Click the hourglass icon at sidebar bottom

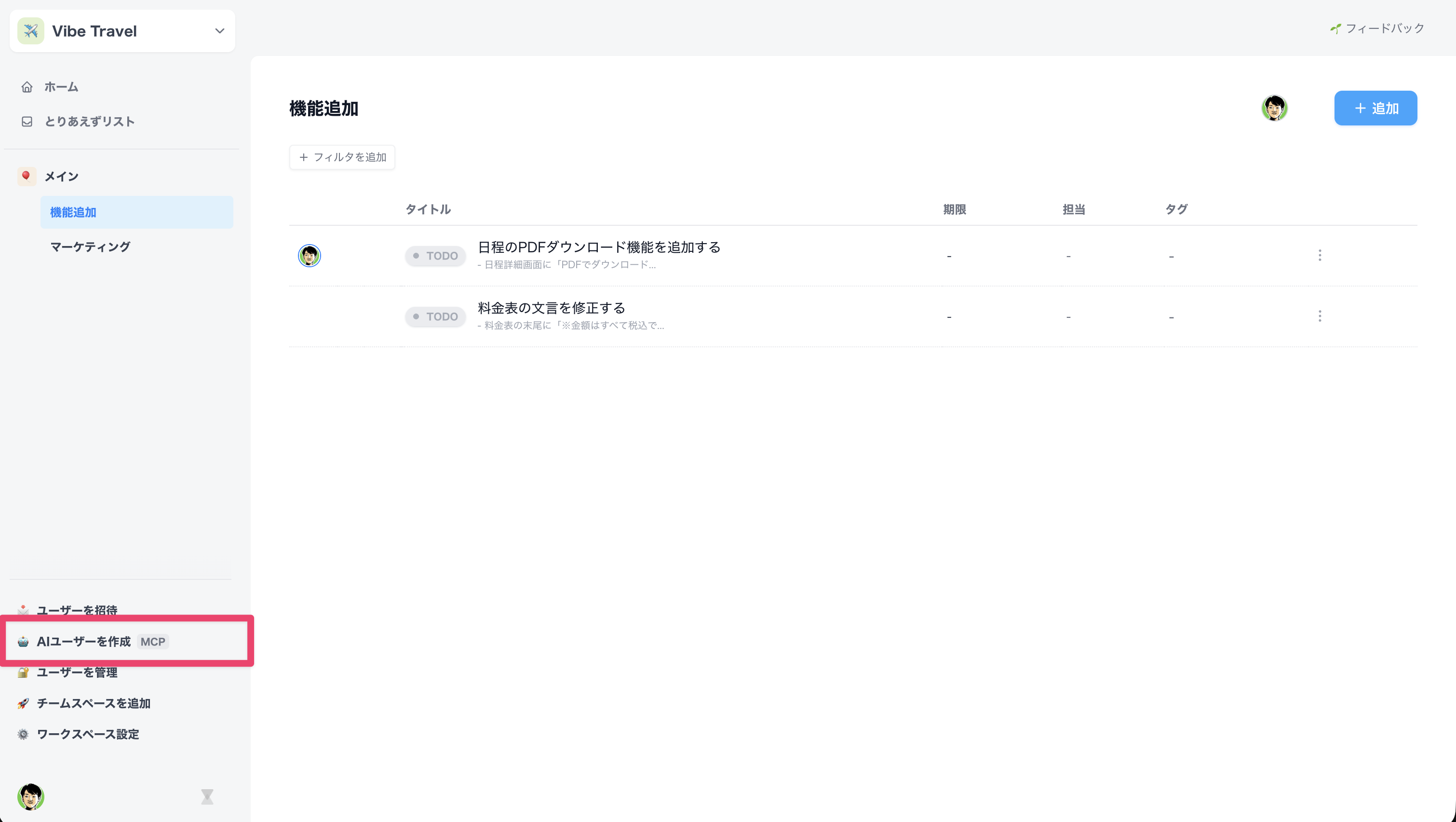(x=207, y=796)
